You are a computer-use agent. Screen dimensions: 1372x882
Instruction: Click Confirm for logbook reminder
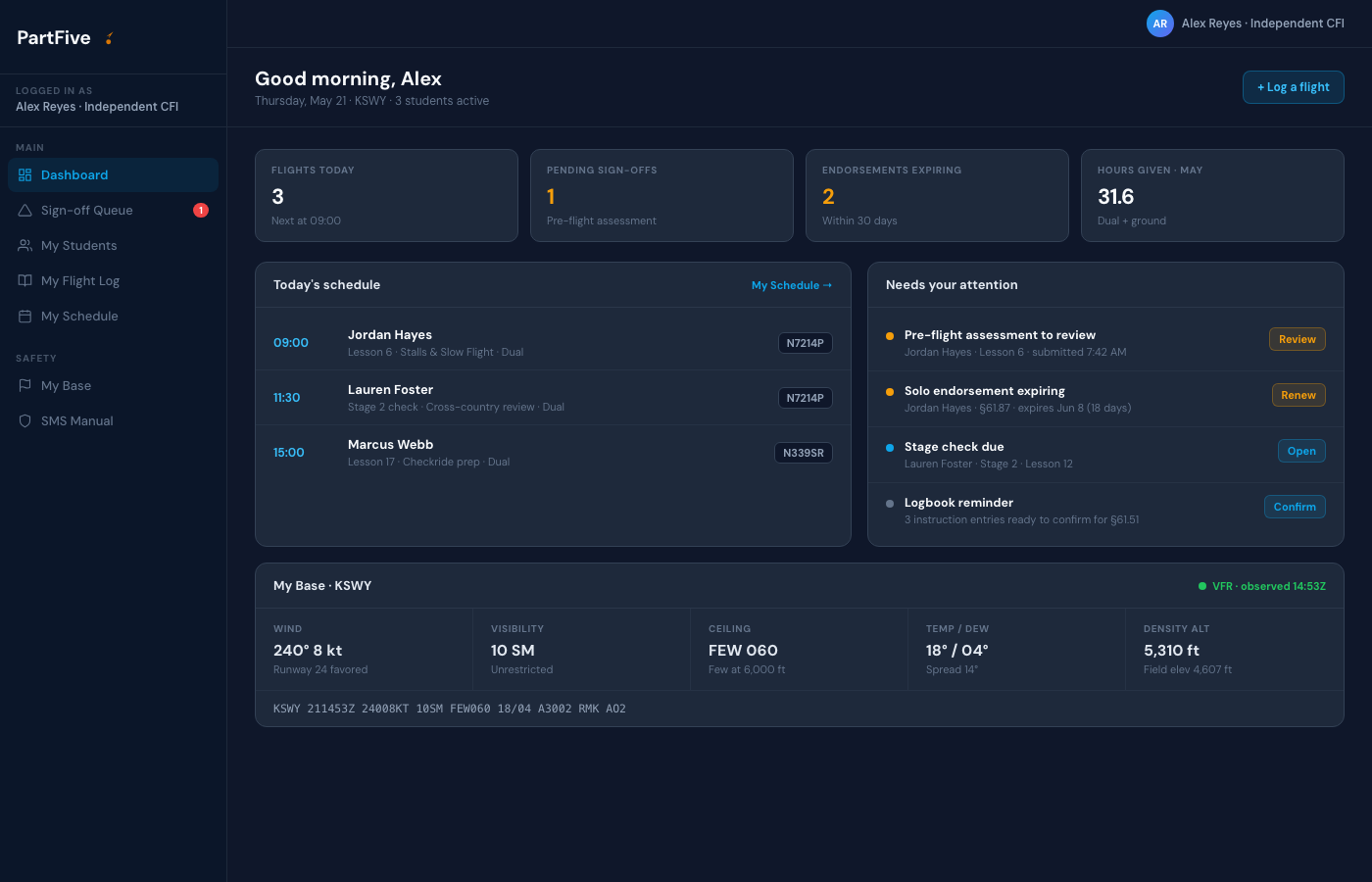coord(1295,507)
